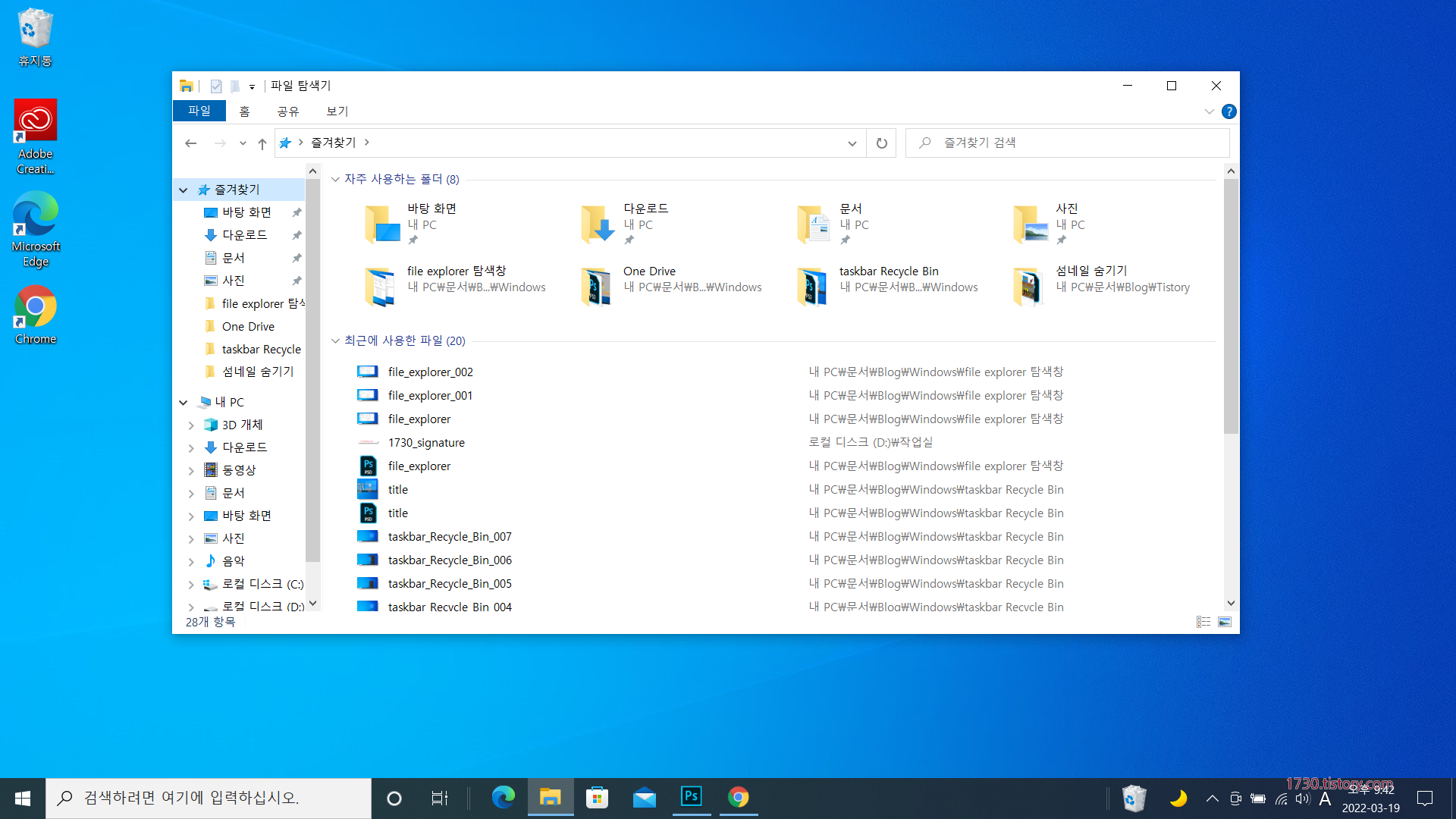This screenshot has width=1456, height=819.
Task: Open the Help question mark icon
Action: coord(1229,111)
